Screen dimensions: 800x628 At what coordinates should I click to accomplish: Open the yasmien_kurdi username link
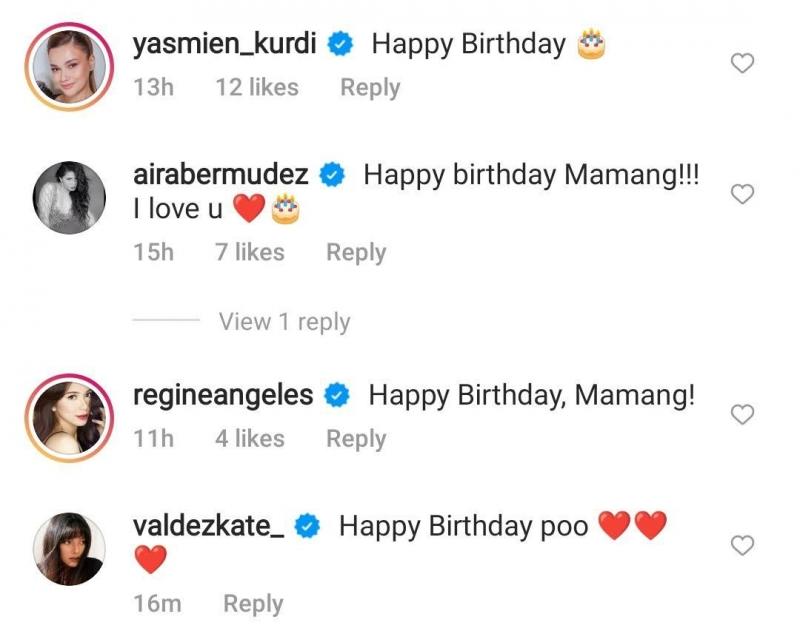coord(224,44)
